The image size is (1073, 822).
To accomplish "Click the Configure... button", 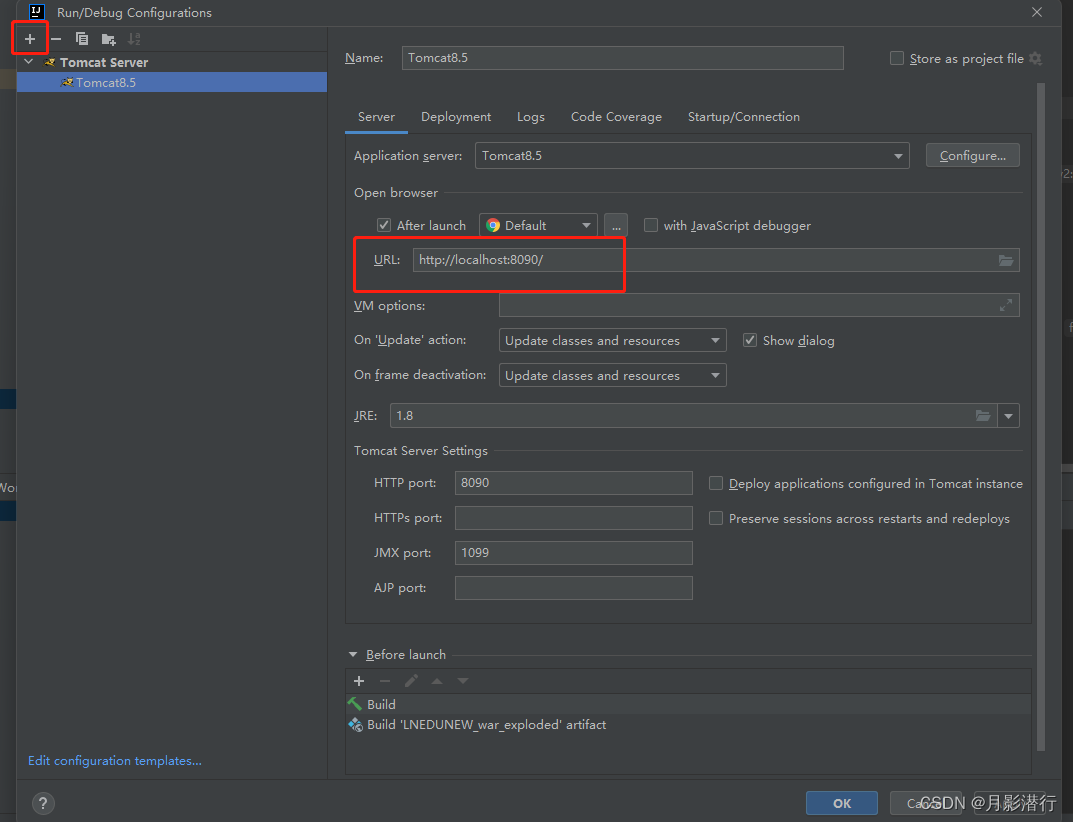I will point(972,155).
